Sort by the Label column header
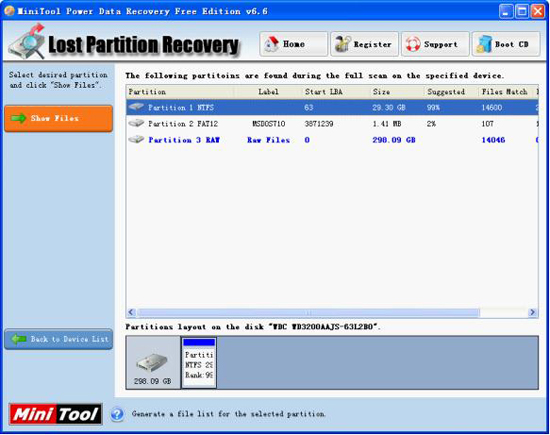Screen dimensions: 550x435 (268, 92)
